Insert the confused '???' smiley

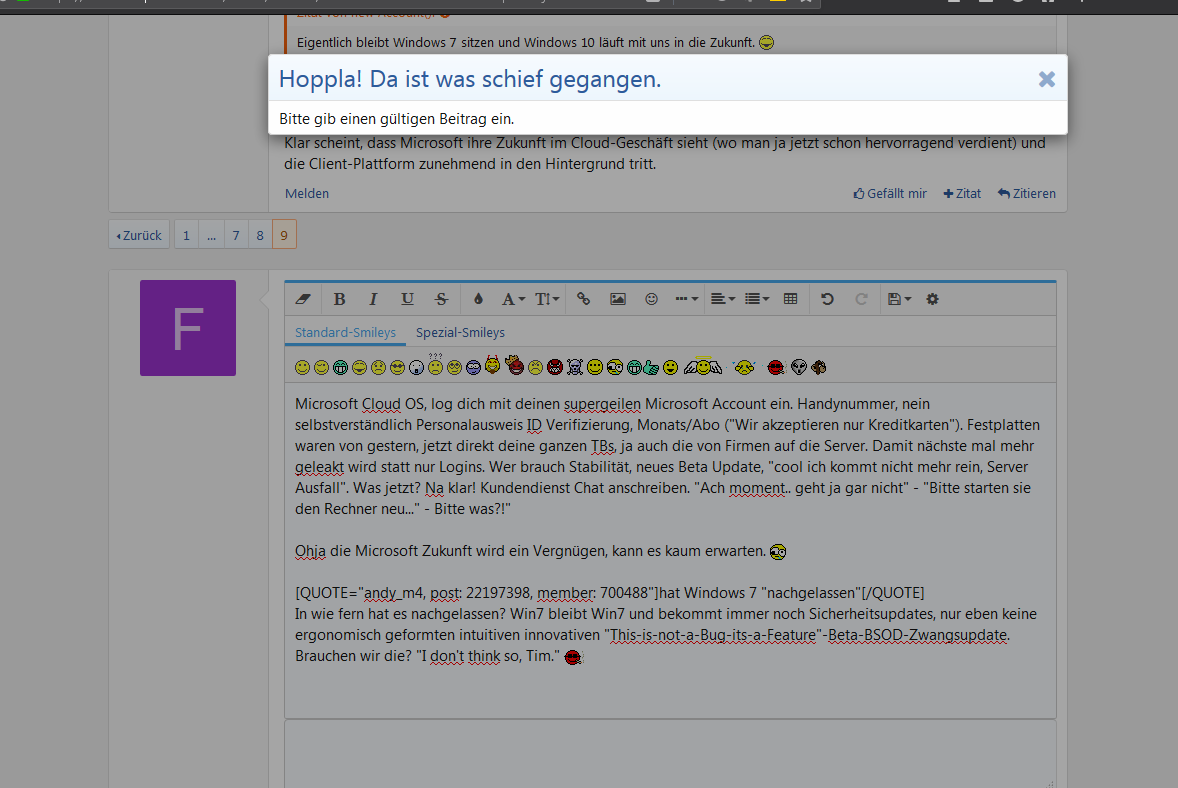click(435, 365)
